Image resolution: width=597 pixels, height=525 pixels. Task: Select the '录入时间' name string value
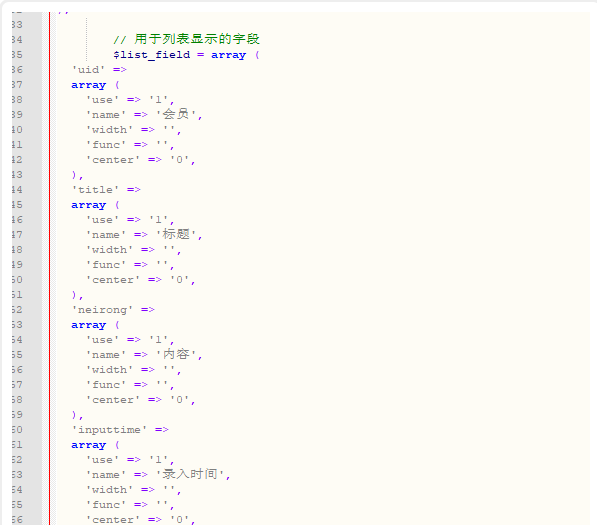[x=190, y=474]
